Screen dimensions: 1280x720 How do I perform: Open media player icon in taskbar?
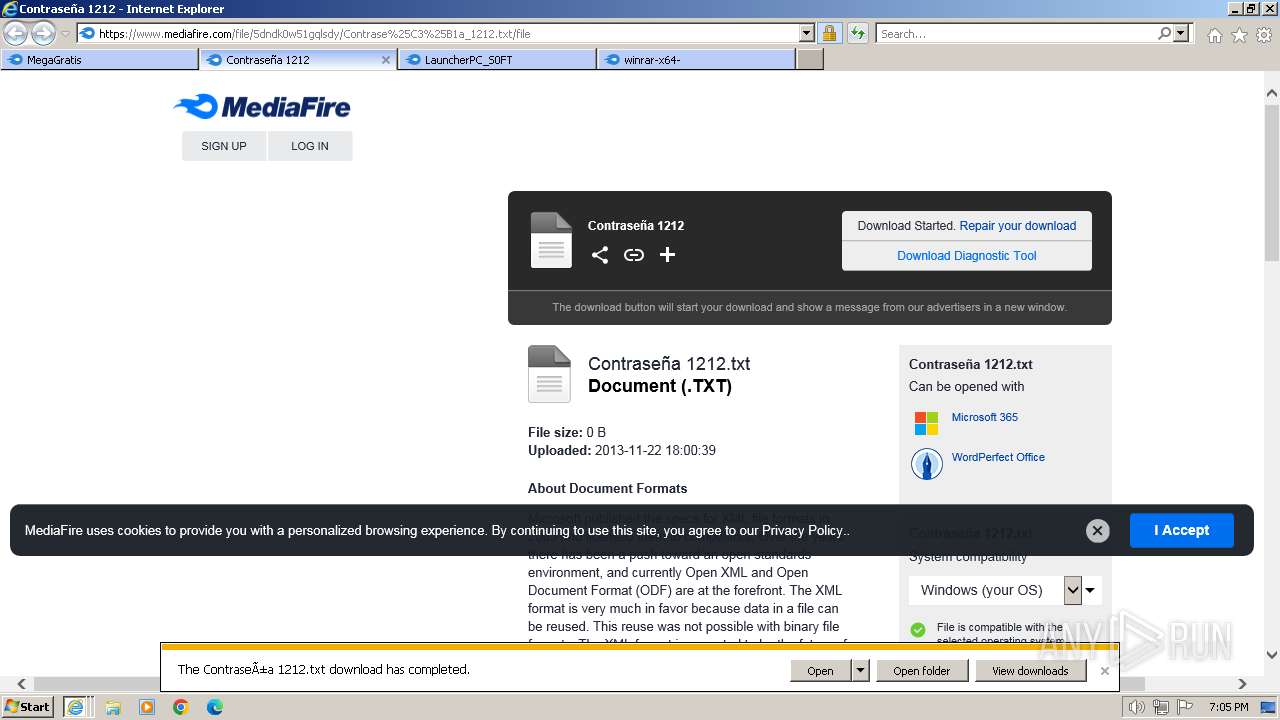tap(147, 707)
